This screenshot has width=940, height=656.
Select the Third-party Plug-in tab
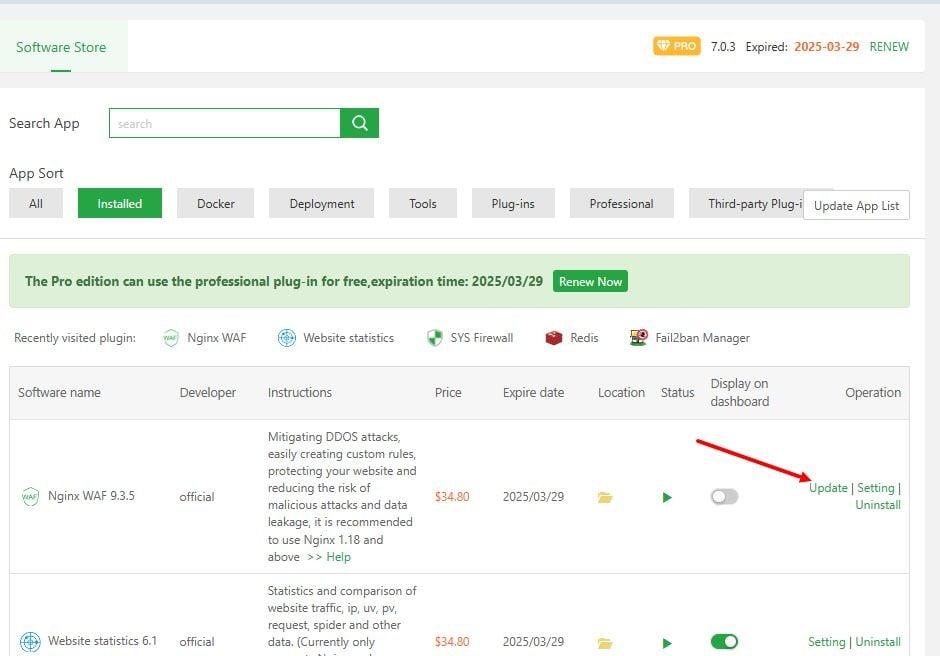pyautogui.click(x=746, y=203)
